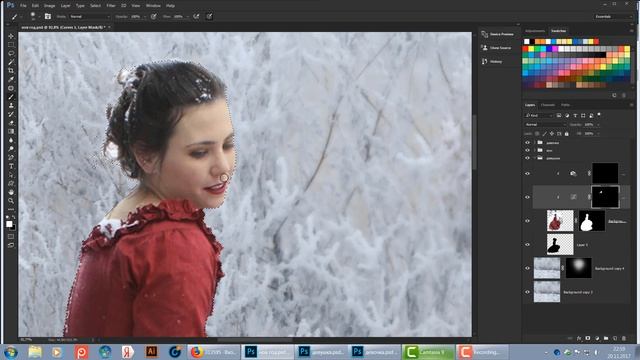This screenshot has height=360, width=640.
Task: Filter layers by pixel layer icon
Action: pyautogui.click(x=559, y=116)
